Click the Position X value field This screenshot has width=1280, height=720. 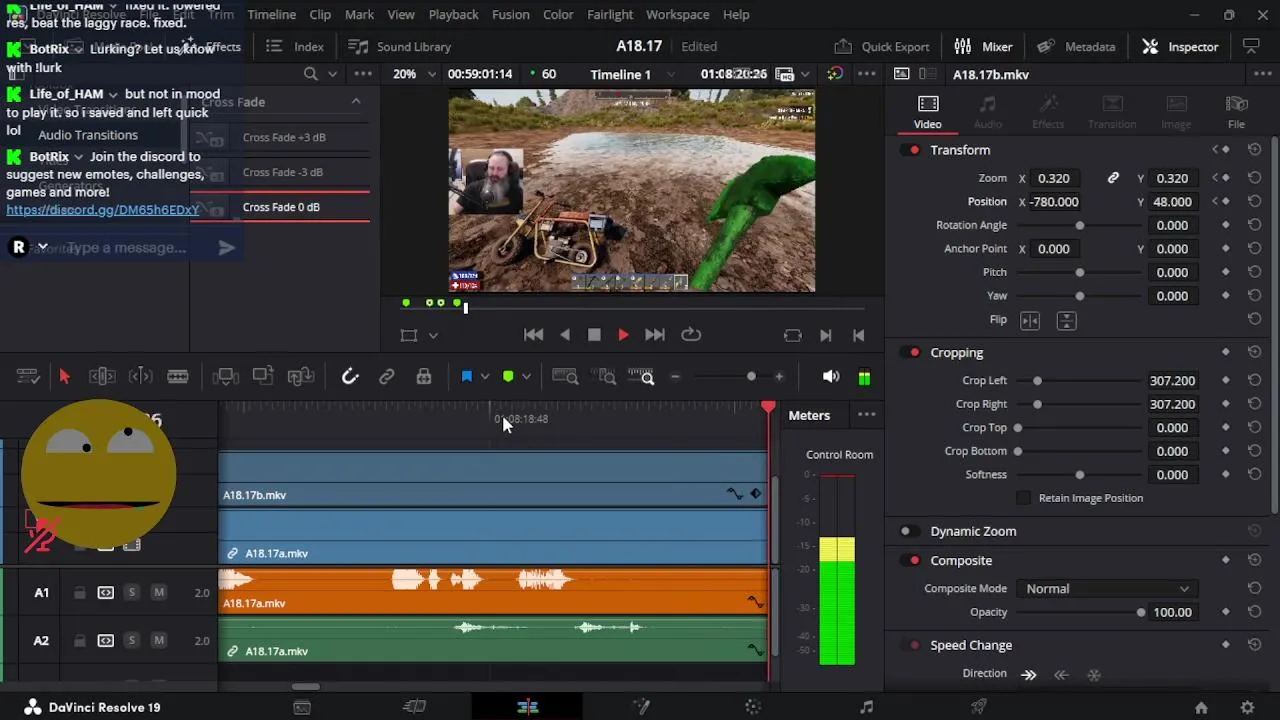click(1055, 202)
